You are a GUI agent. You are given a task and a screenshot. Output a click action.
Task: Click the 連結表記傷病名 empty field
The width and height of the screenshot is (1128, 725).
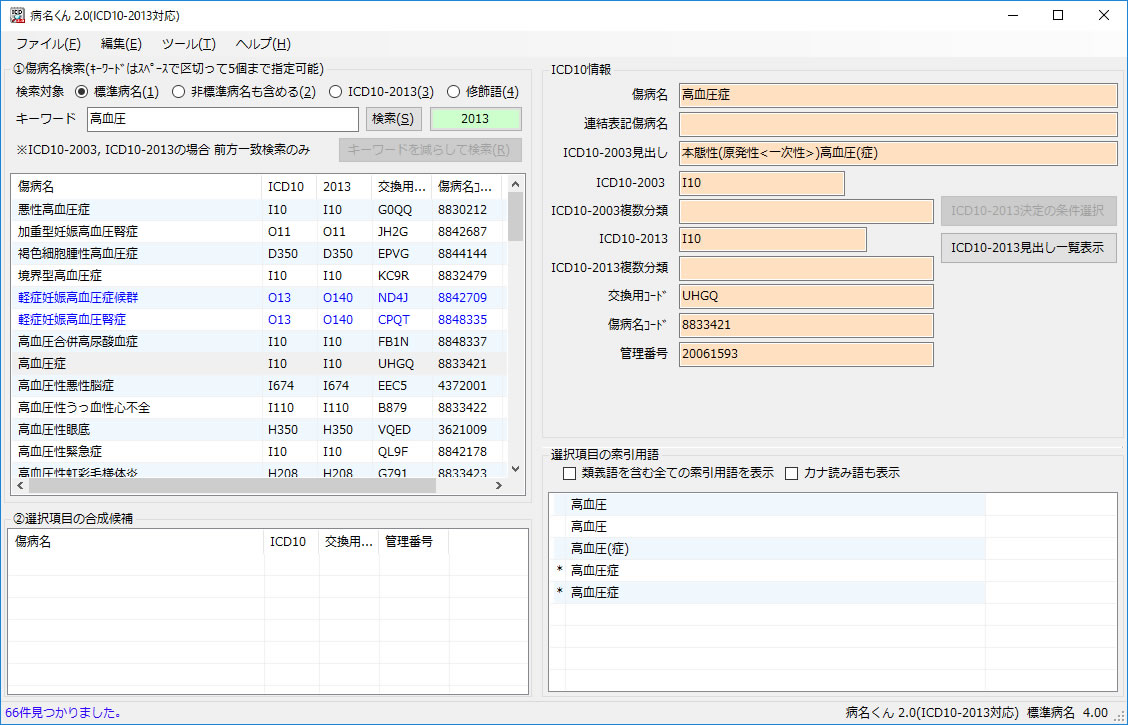click(x=898, y=124)
